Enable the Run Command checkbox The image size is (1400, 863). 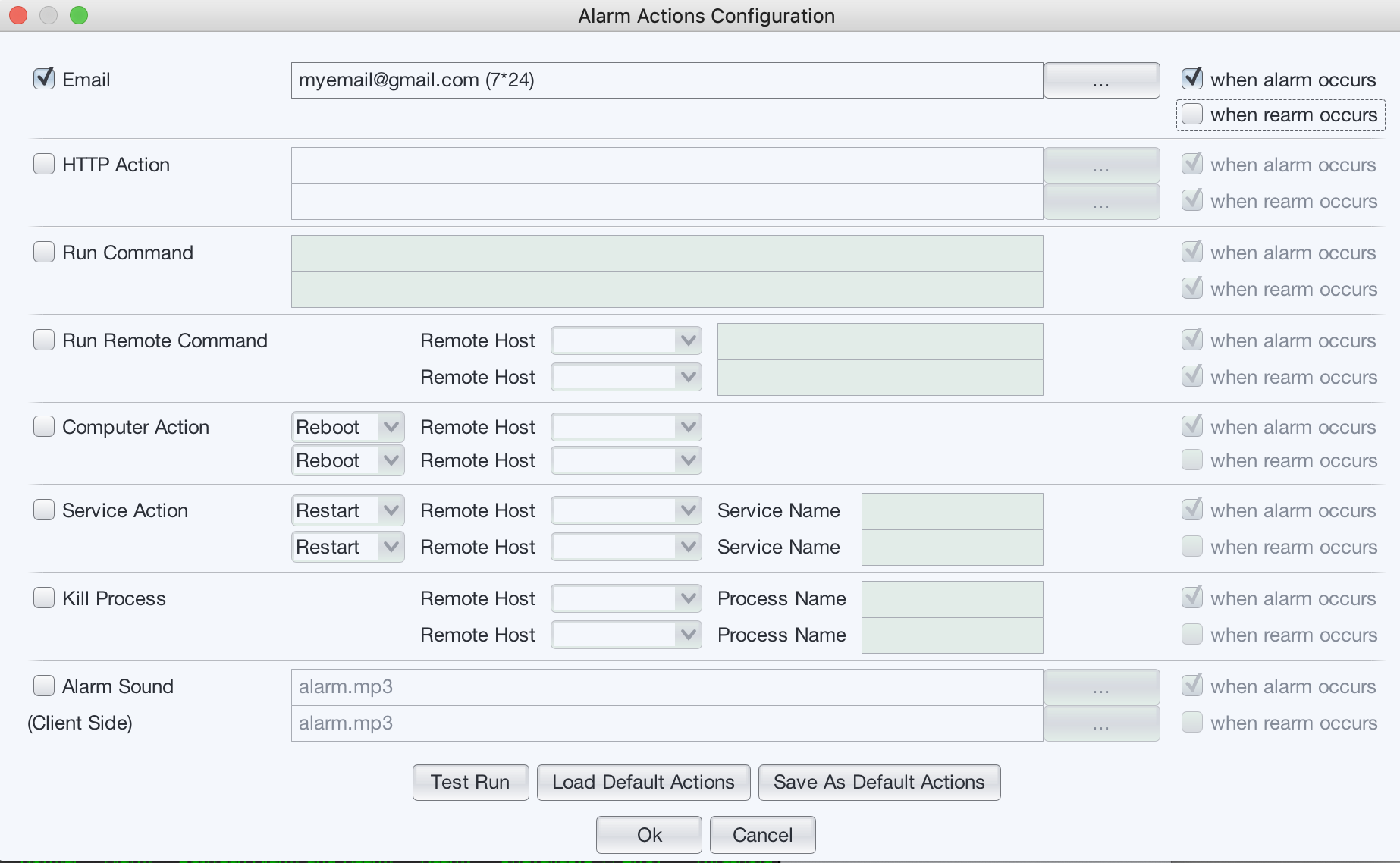pos(44,252)
